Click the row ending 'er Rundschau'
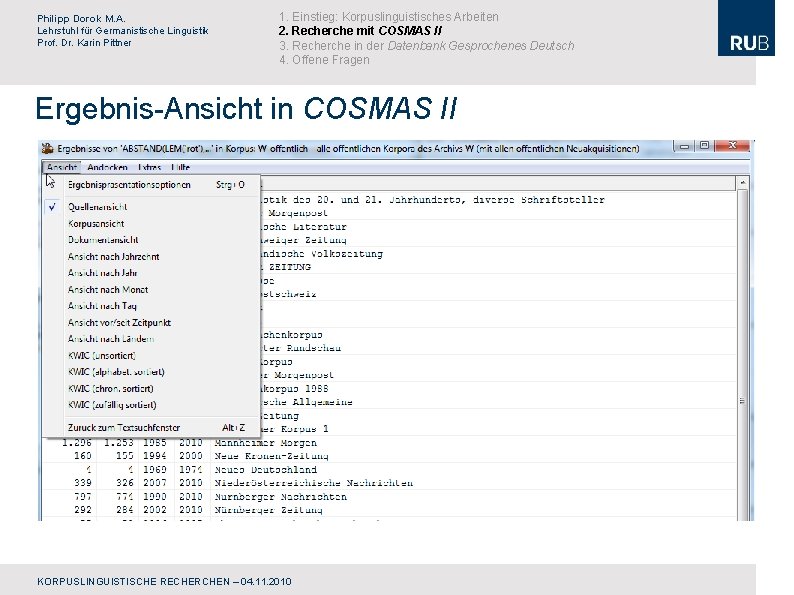The width and height of the screenshot is (794, 595). coord(497,348)
